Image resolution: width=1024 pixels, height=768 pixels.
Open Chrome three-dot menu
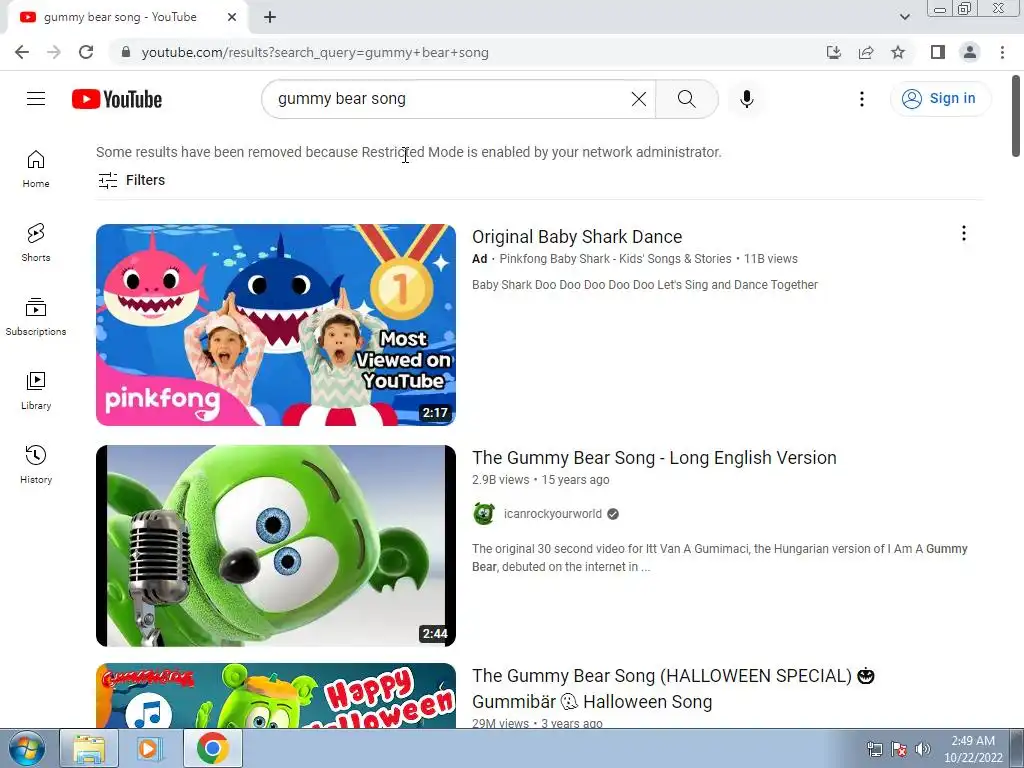tap(1002, 52)
